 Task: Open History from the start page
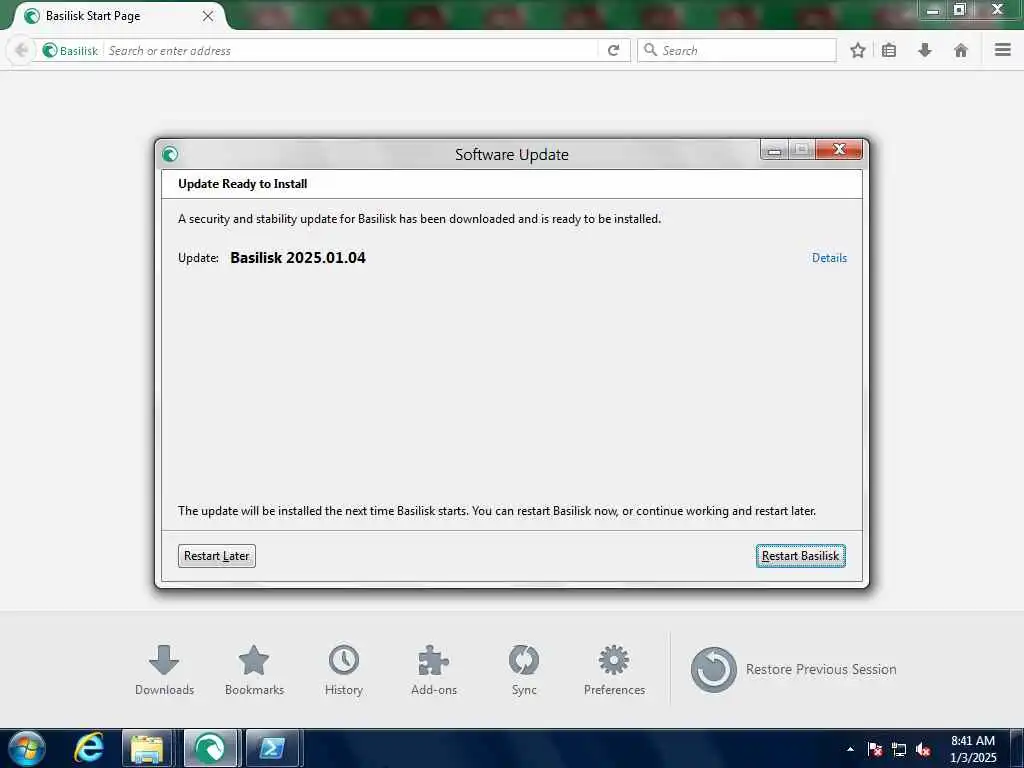(344, 670)
